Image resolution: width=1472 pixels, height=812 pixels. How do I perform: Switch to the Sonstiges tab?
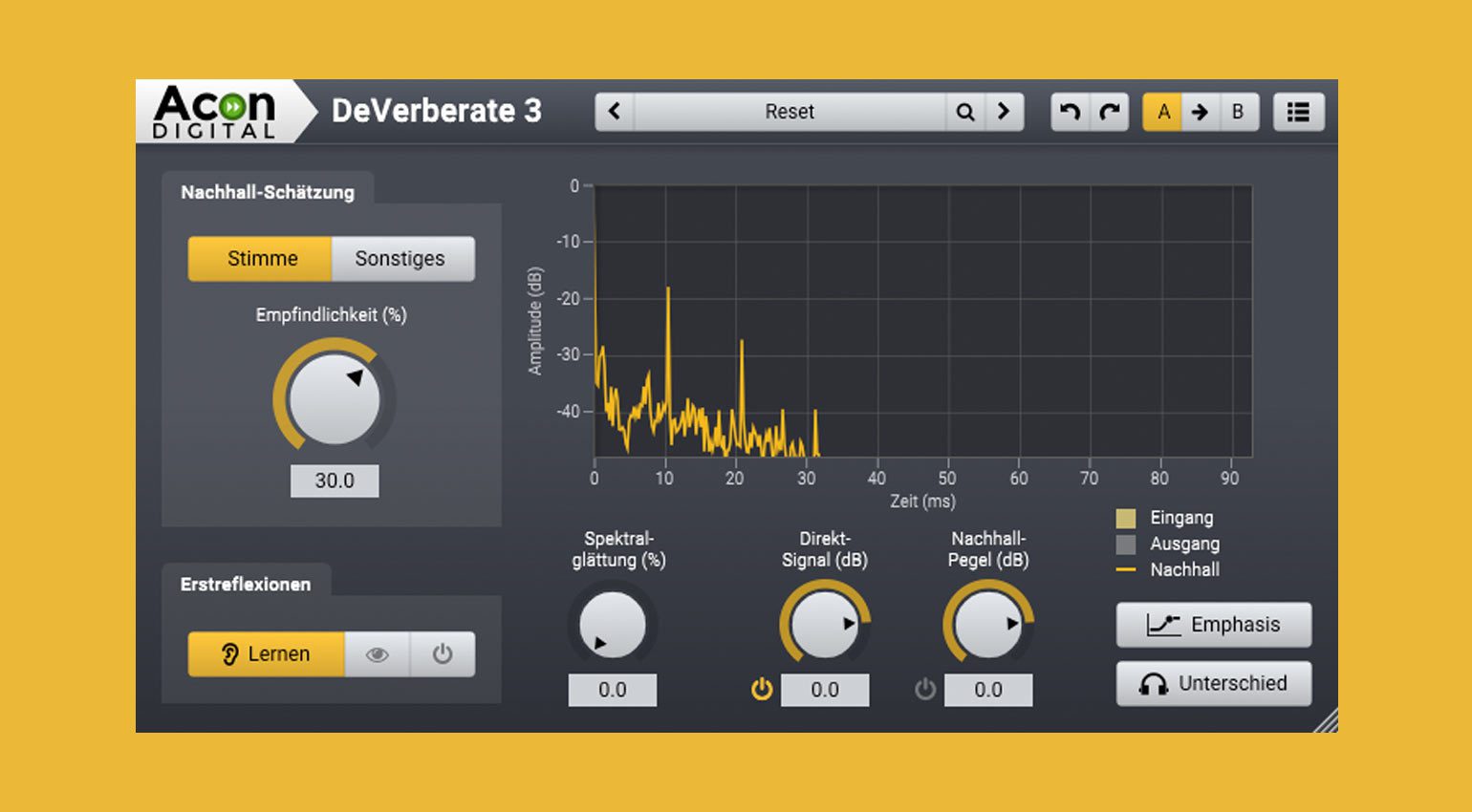tap(402, 258)
